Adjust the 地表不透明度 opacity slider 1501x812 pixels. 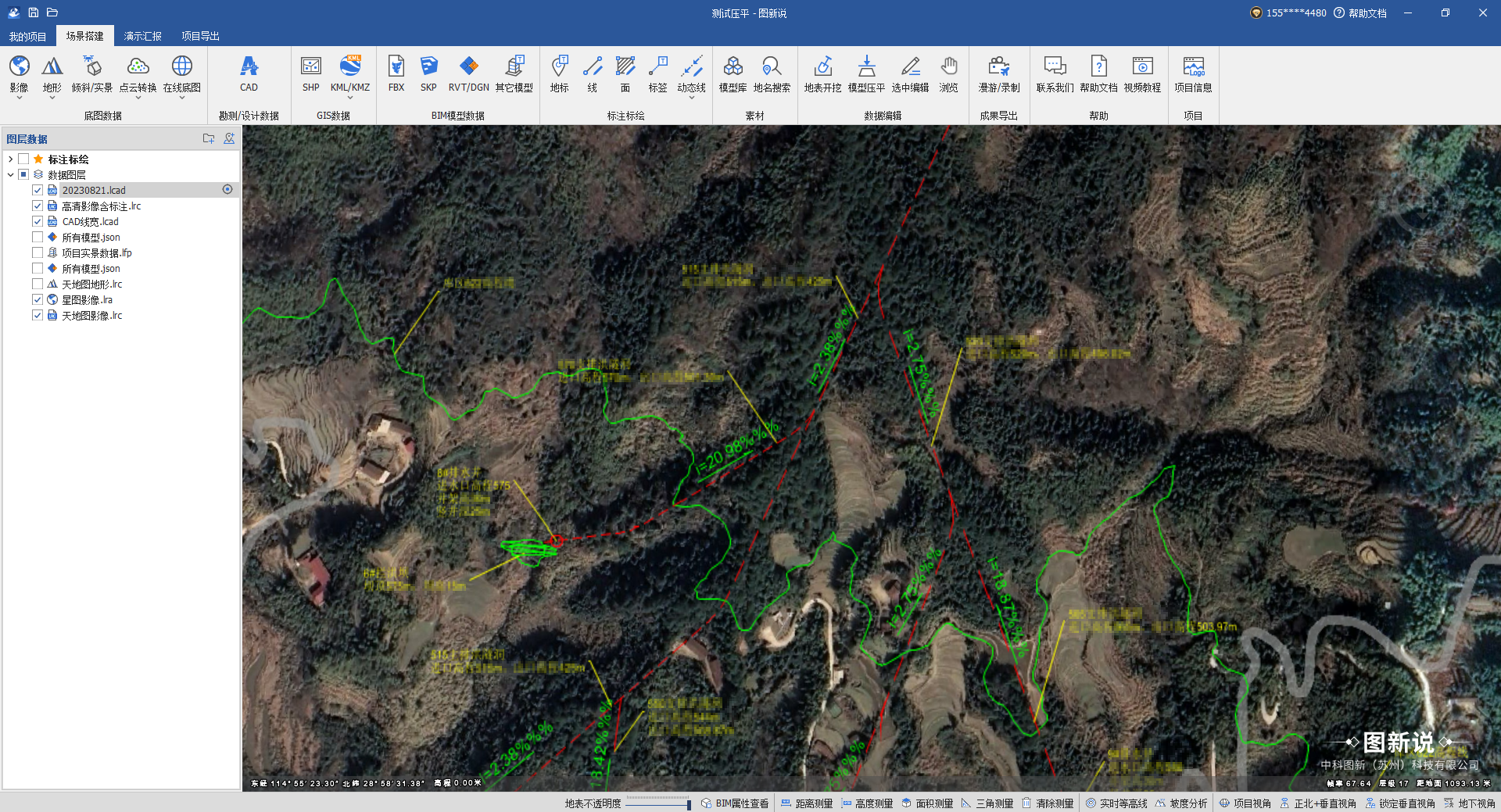click(688, 804)
